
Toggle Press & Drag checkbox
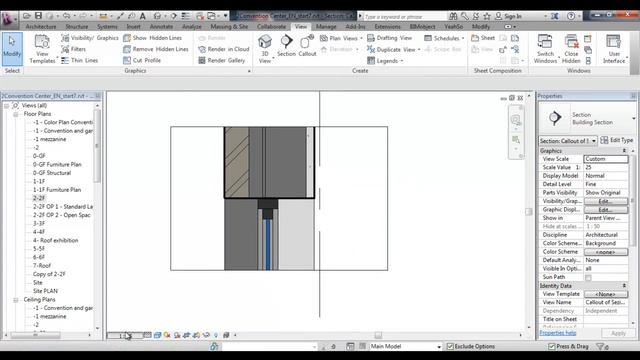click(551, 347)
